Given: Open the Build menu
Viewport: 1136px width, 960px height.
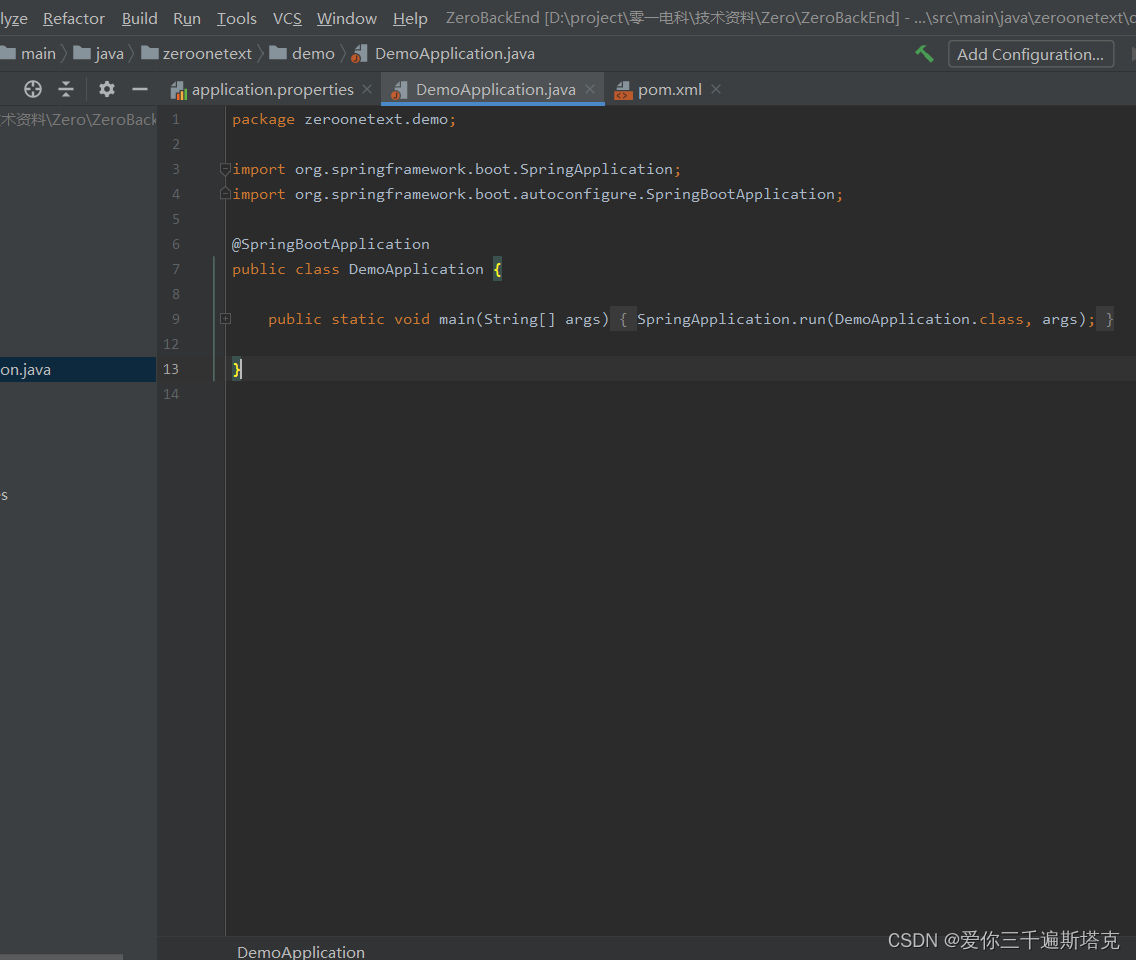Looking at the screenshot, I should (139, 18).
